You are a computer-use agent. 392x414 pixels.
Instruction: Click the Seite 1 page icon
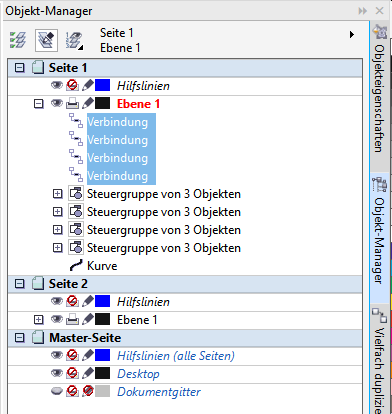tap(38, 68)
